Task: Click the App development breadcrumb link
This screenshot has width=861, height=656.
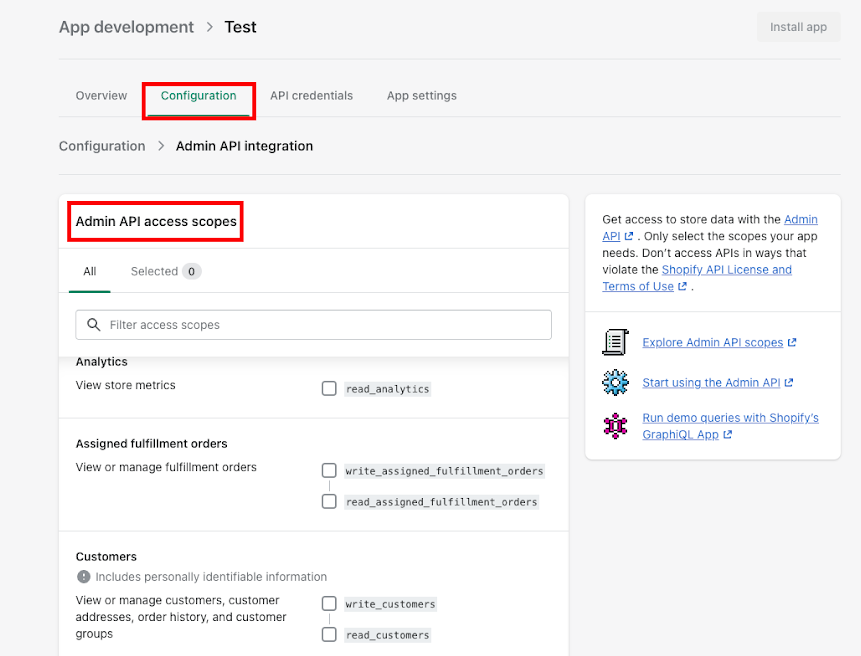Action: click(x=126, y=27)
